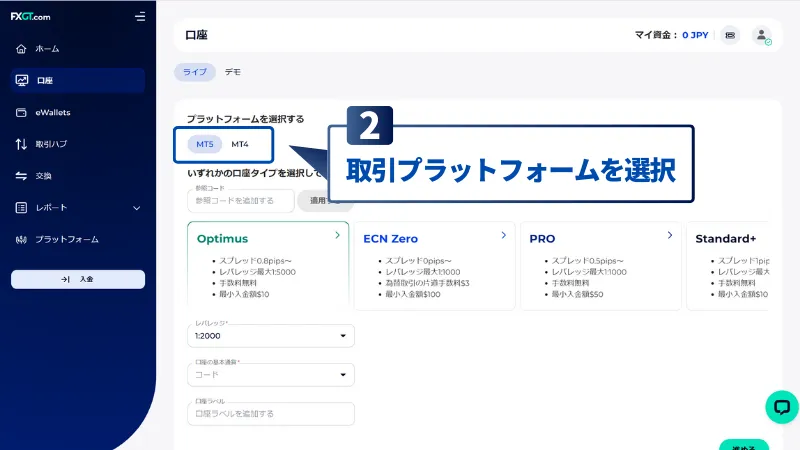Open 交換 menu item
The width and height of the screenshot is (800, 450).
(x=43, y=176)
